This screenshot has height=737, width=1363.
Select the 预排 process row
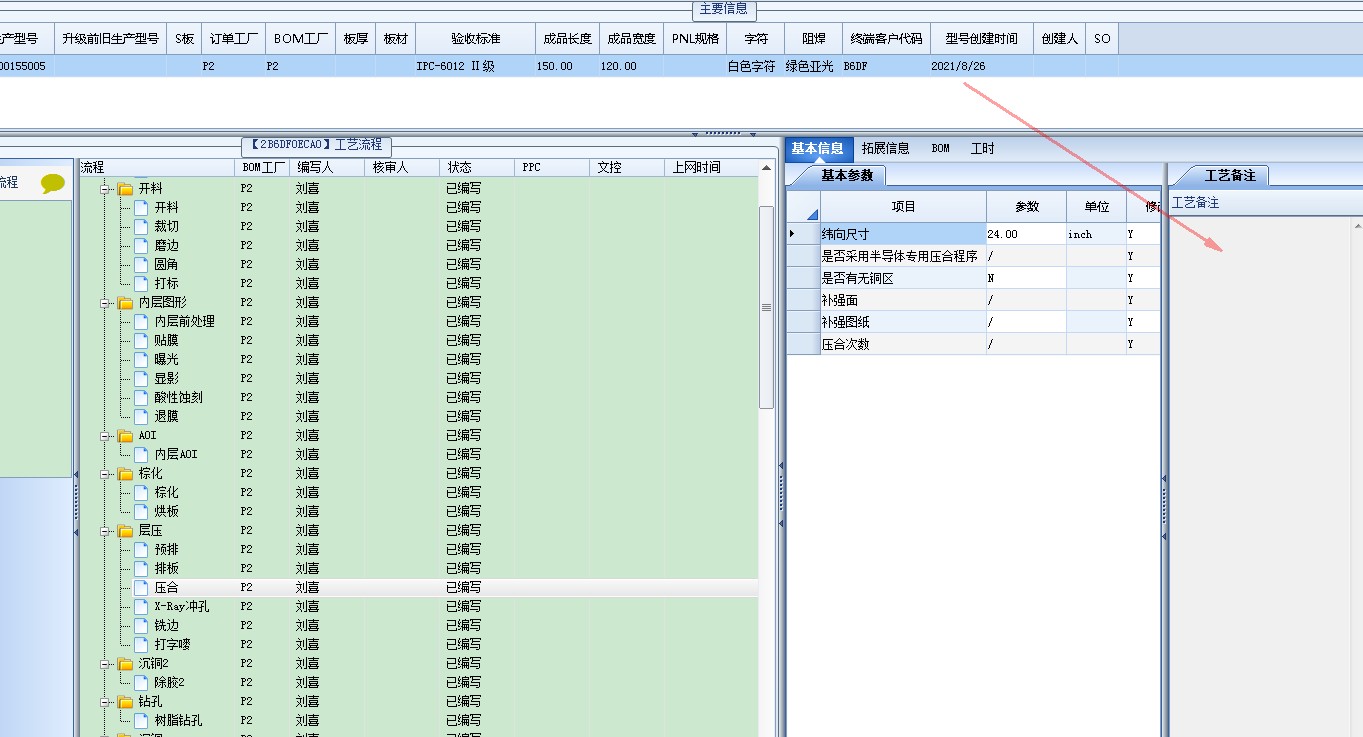(418, 549)
